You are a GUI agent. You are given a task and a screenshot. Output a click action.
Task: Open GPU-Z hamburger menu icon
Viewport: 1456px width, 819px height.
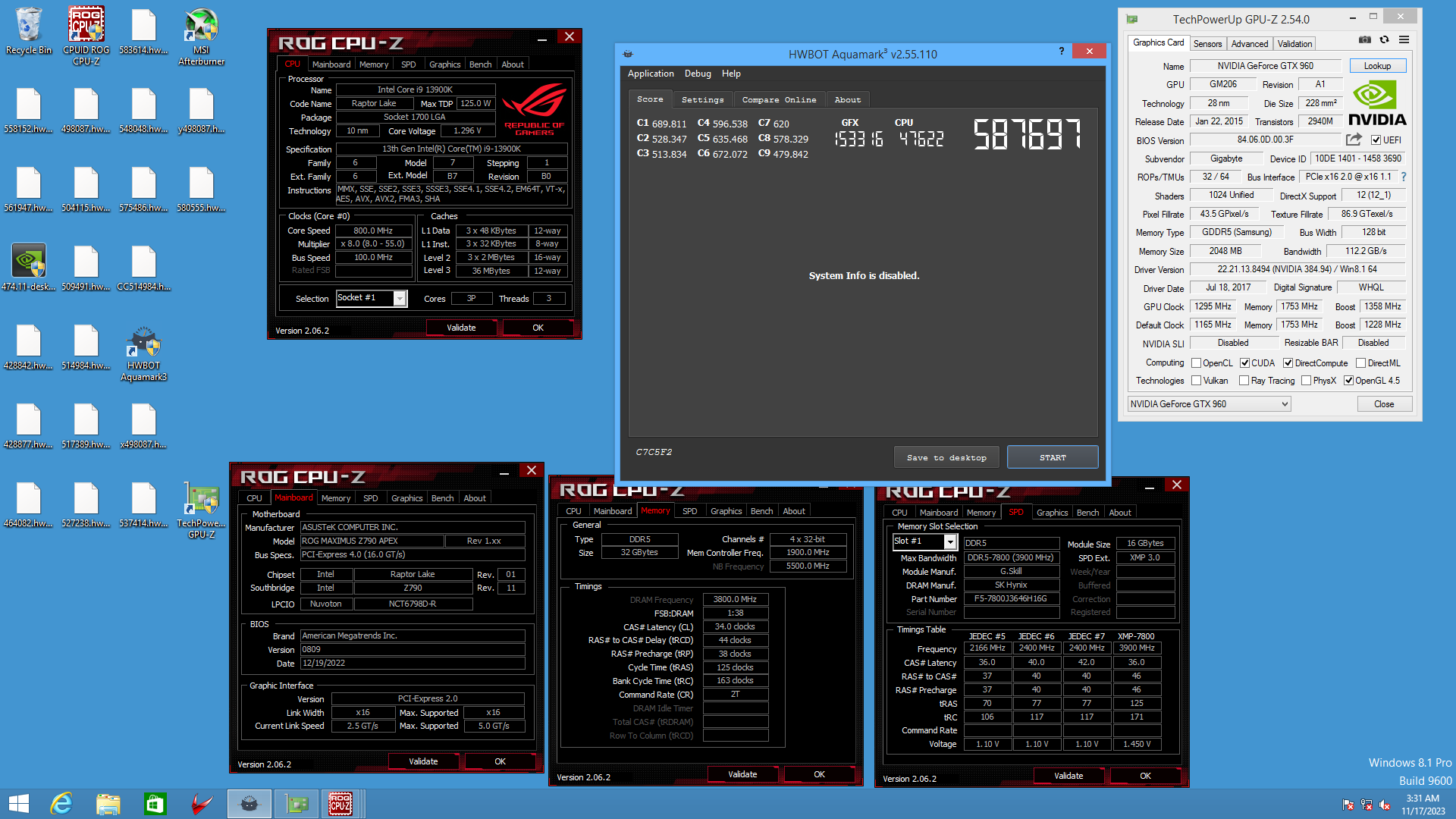[x=1404, y=40]
